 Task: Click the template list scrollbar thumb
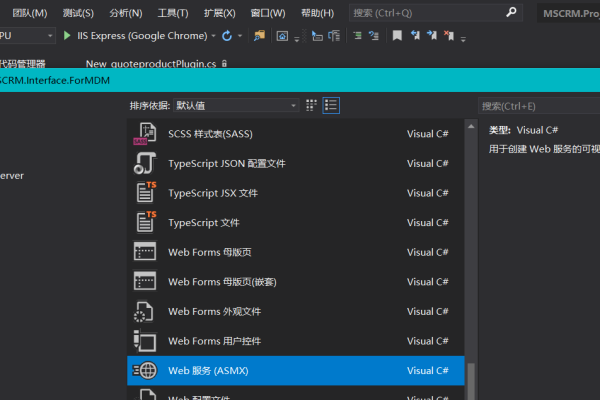(x=471, y=381)
